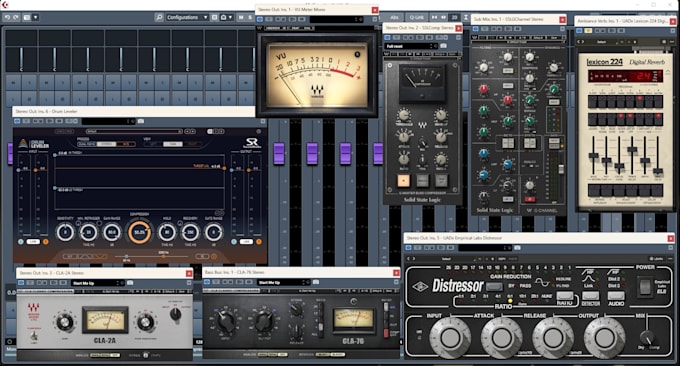Click the camera snapshot icon in mixer toolbar
The height and width of the screenshot is (366, 680).
pos(223,17)
